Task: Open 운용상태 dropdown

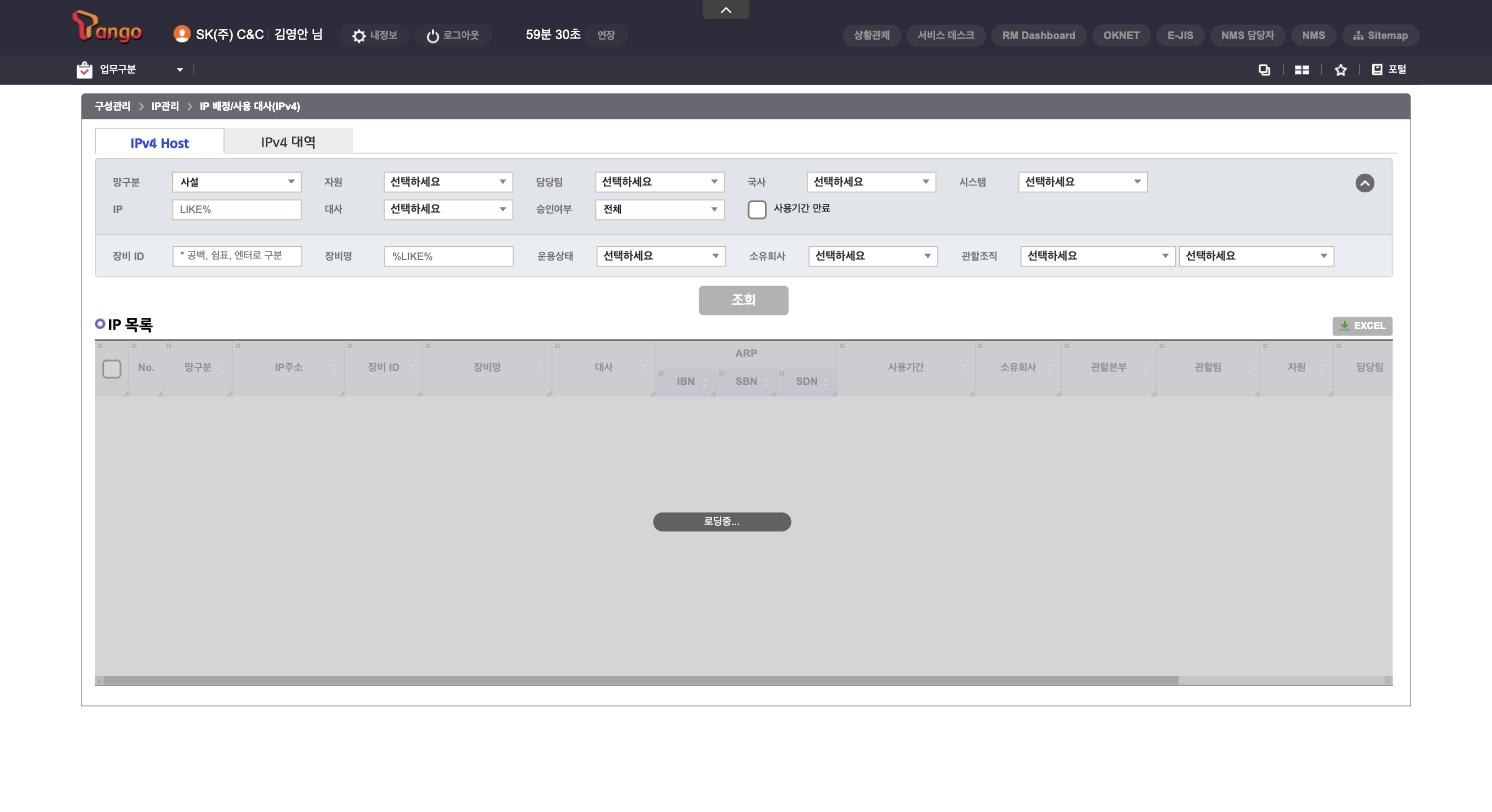Action: pos(661,256)
